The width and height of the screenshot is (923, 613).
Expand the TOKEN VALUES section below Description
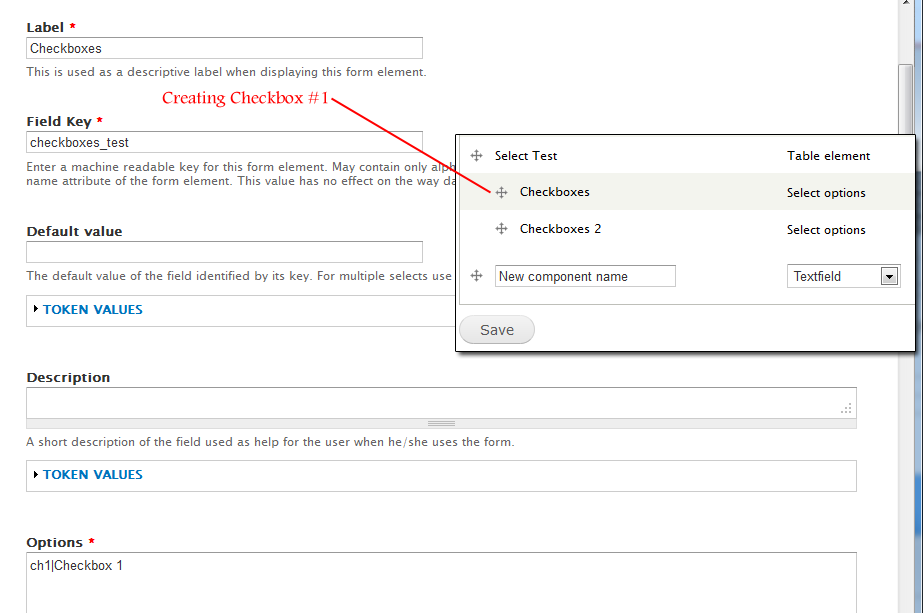click(x=90, y=475)
